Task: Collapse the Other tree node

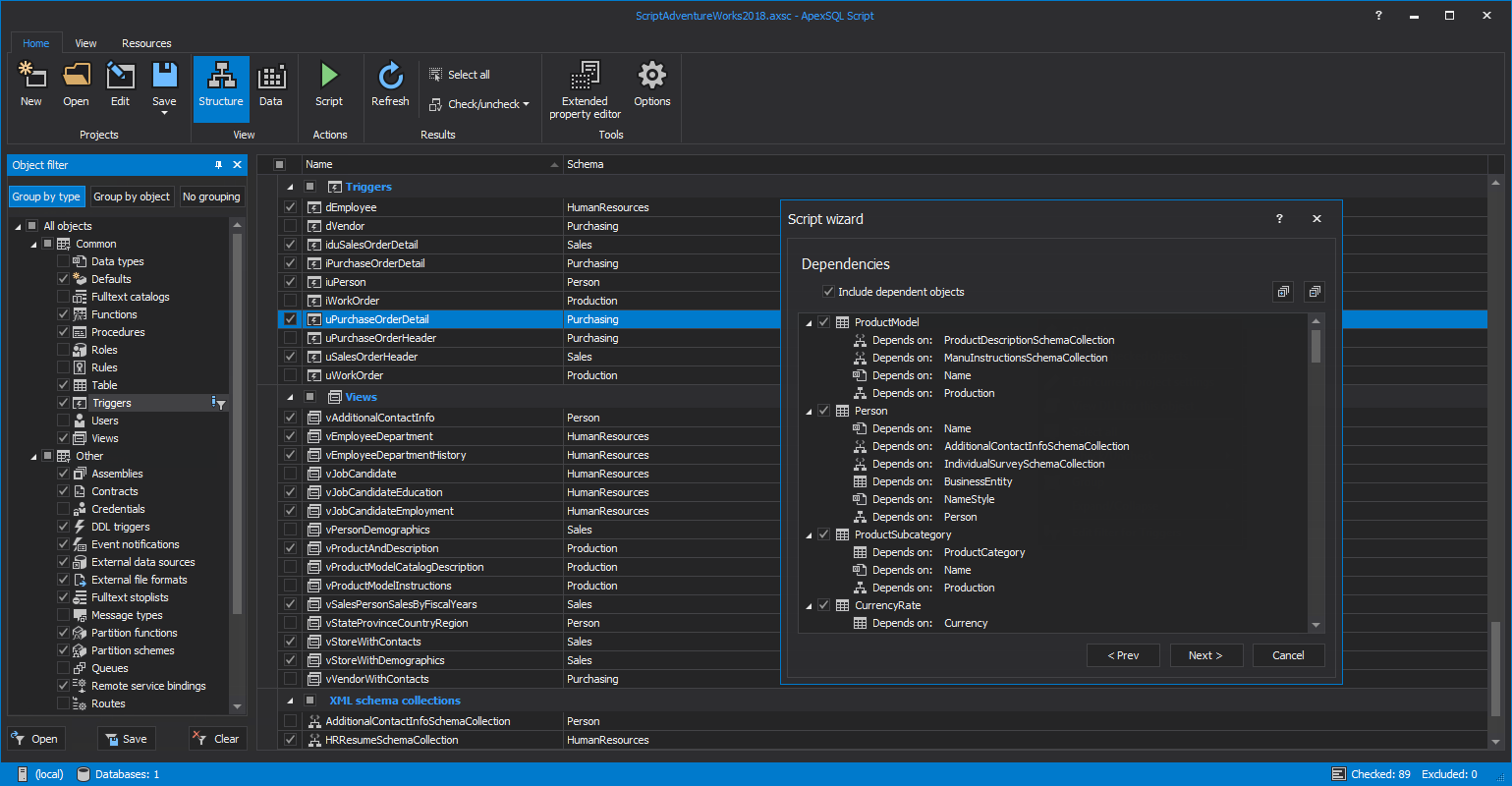Action: (33, 456)
